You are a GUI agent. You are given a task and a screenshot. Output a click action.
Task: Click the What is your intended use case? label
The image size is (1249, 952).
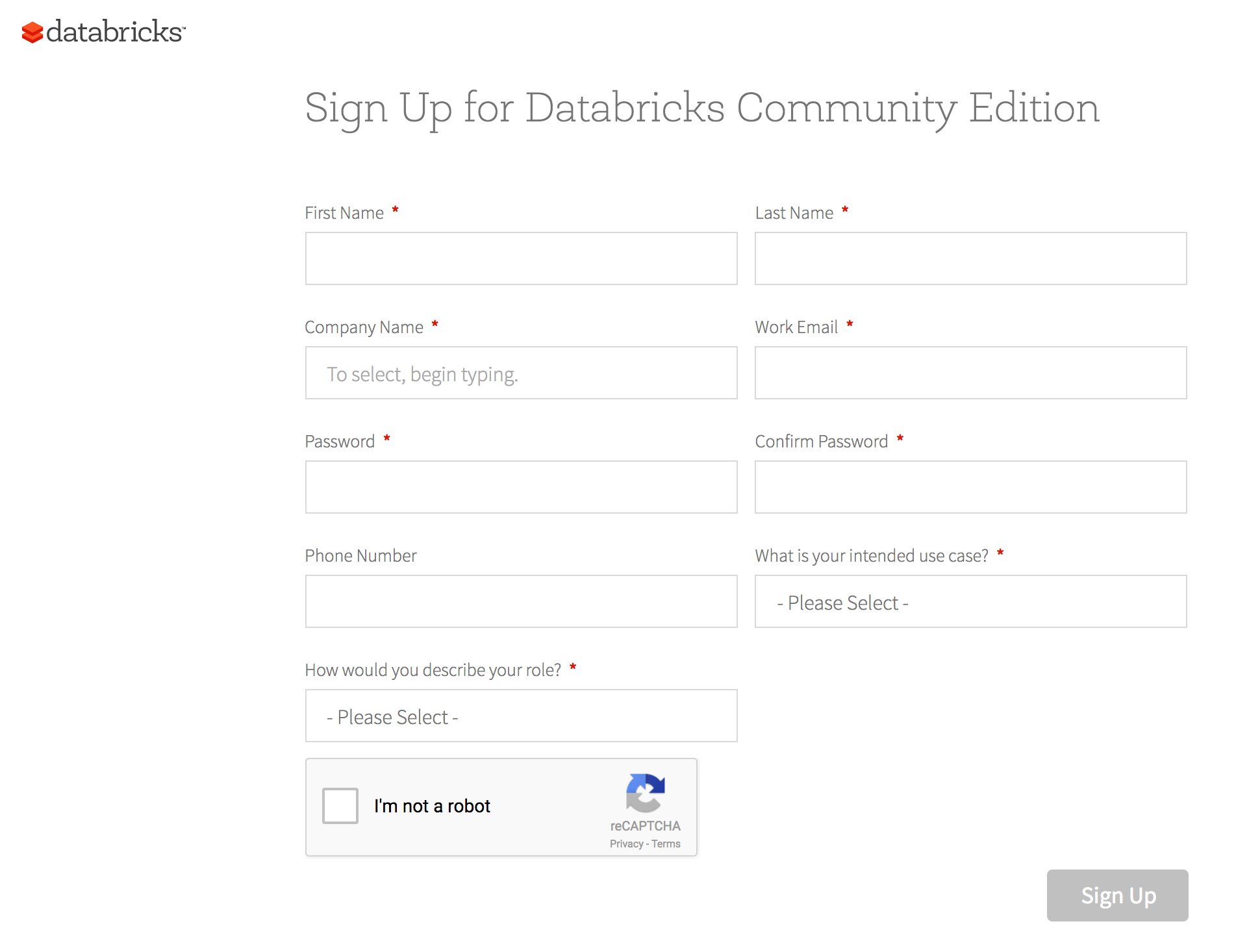pos(872,556)
